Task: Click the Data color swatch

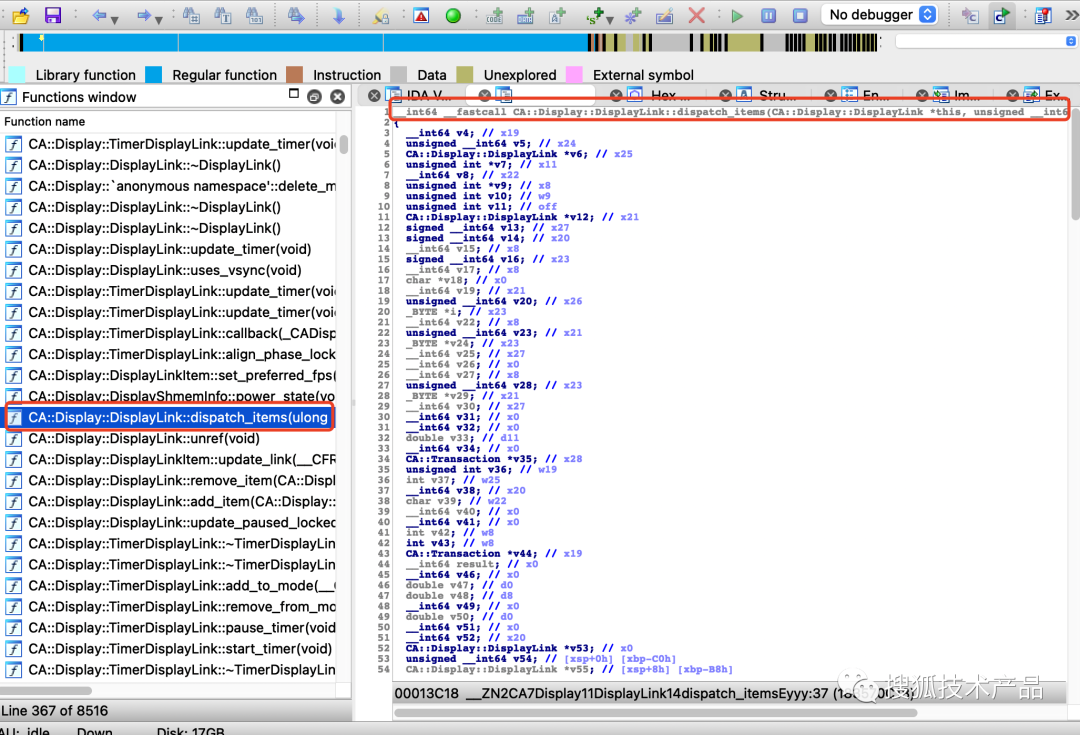Action: tap(398, 74)
